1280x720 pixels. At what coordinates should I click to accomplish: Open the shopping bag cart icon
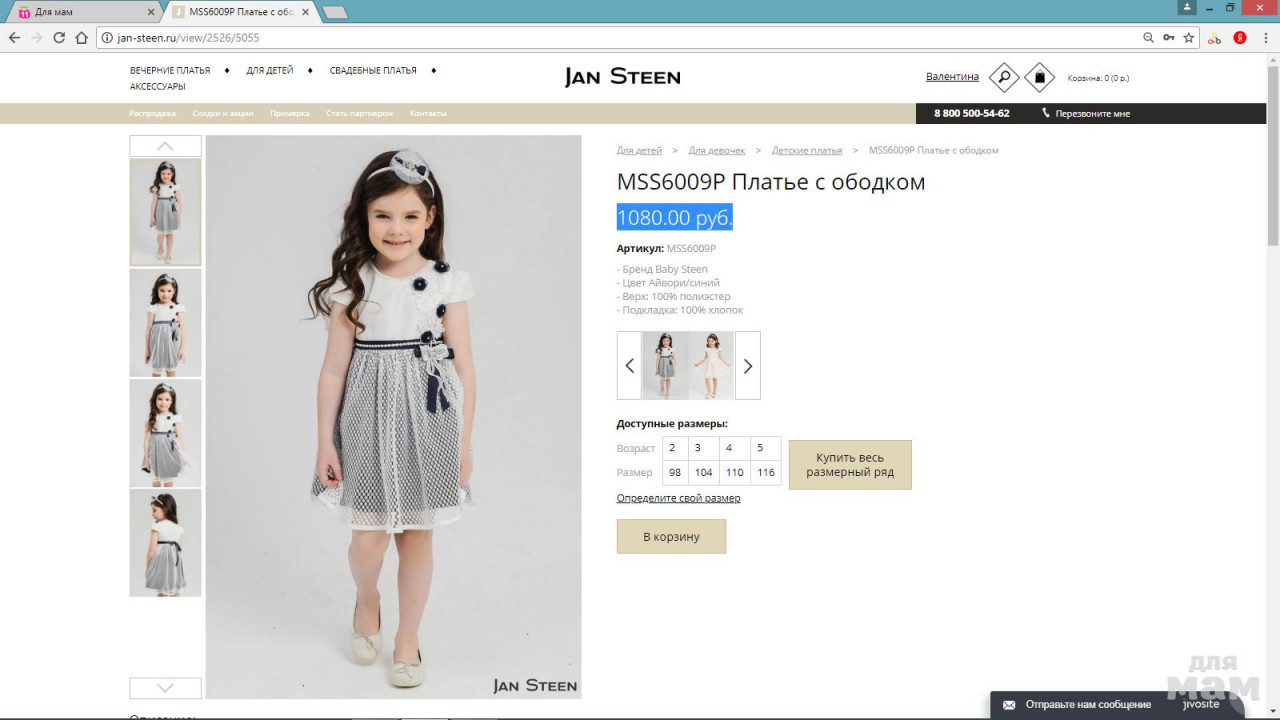point(1039,77)
